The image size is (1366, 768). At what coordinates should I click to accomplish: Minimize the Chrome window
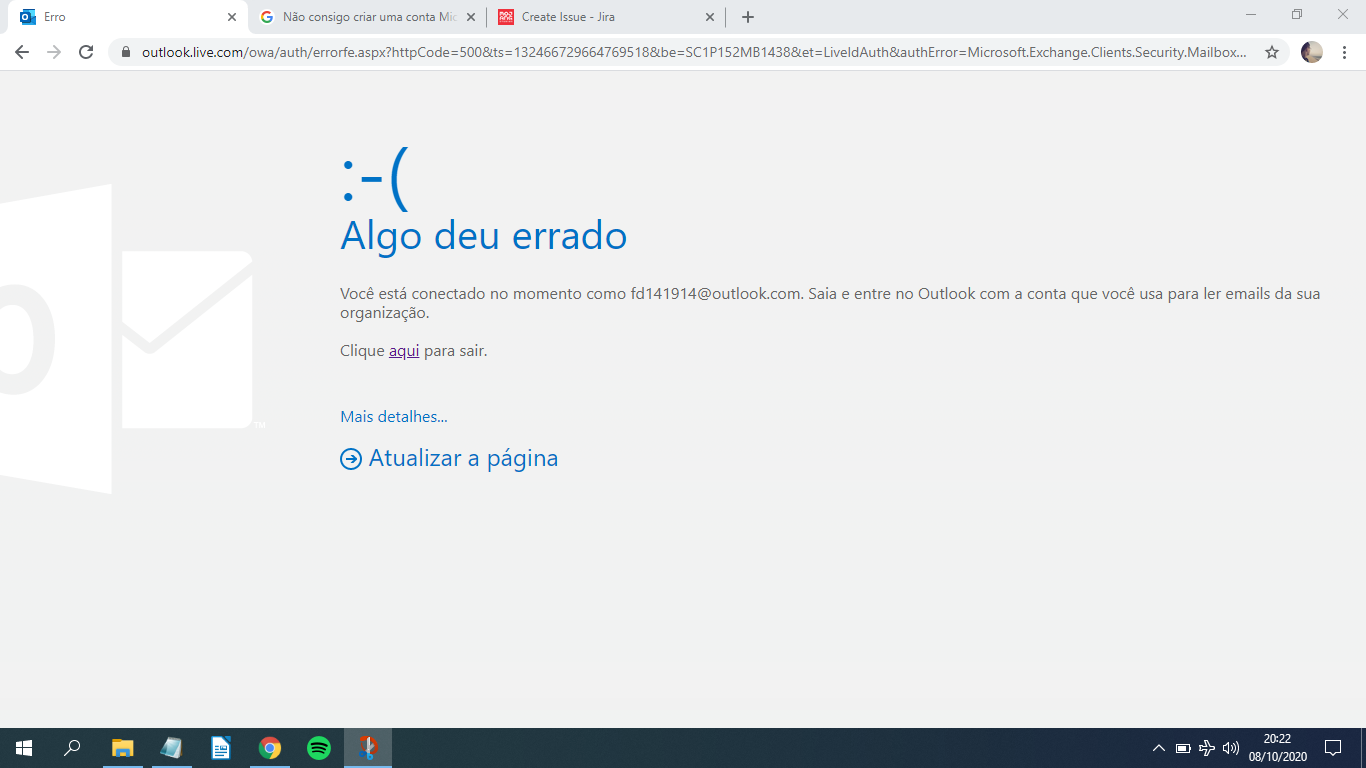tap(1251, 15)
